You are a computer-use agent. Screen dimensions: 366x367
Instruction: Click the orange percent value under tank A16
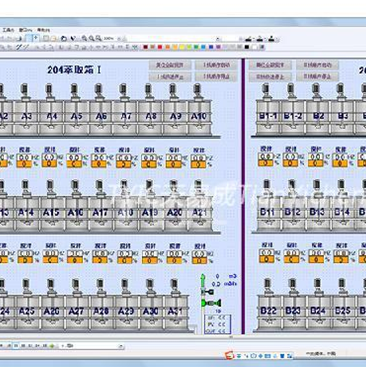pos(75,260)
